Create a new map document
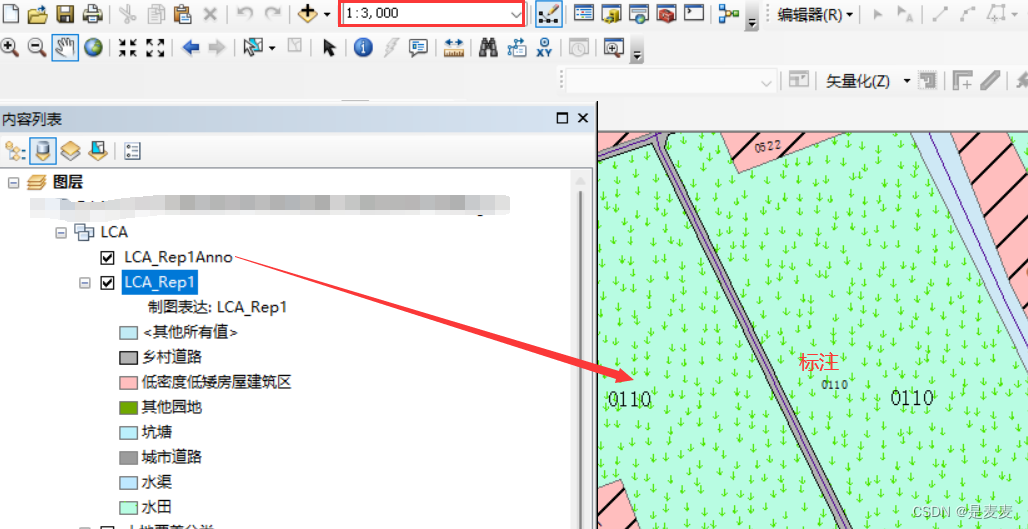 click(x=11, y=13)
